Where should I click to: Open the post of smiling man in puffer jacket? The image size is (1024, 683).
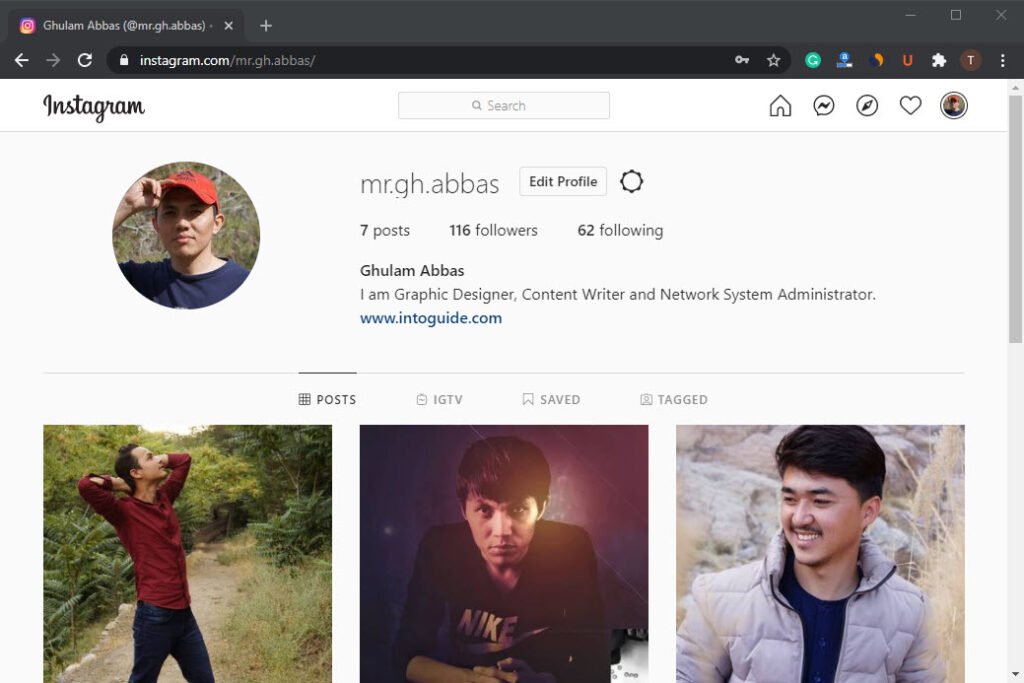820,554
